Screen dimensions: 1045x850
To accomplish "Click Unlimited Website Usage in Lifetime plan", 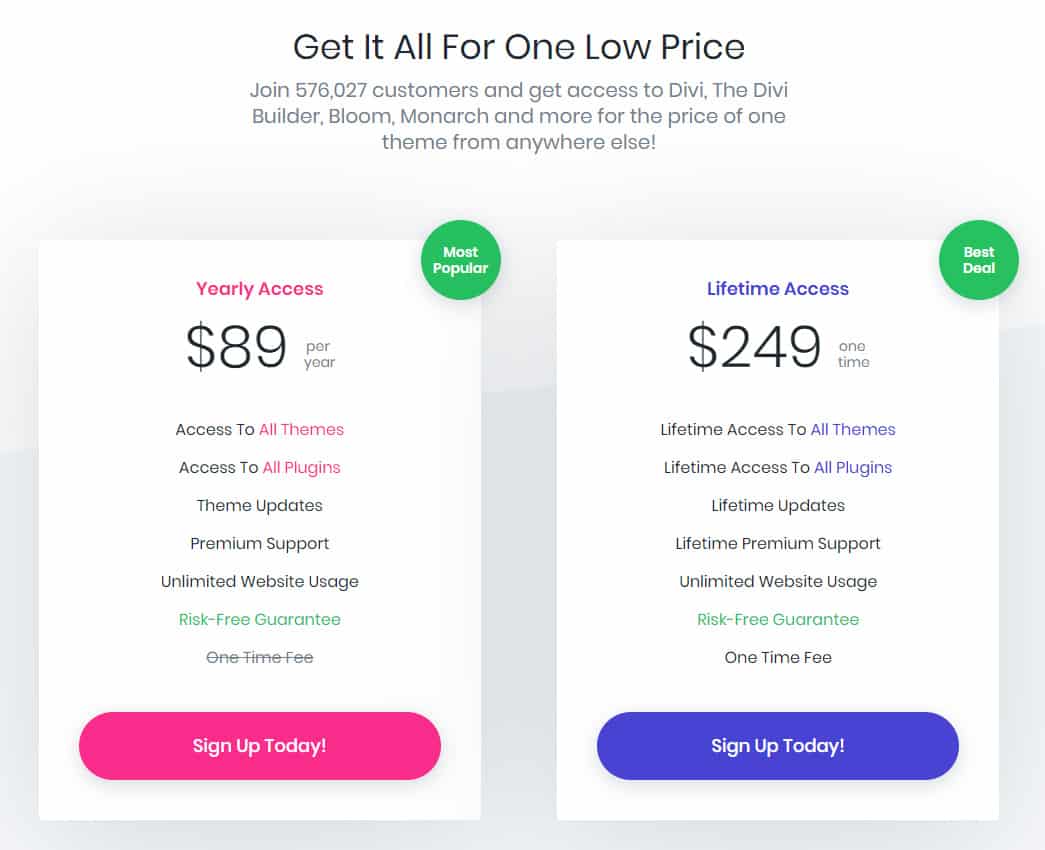I will click(x=778, y=582).
